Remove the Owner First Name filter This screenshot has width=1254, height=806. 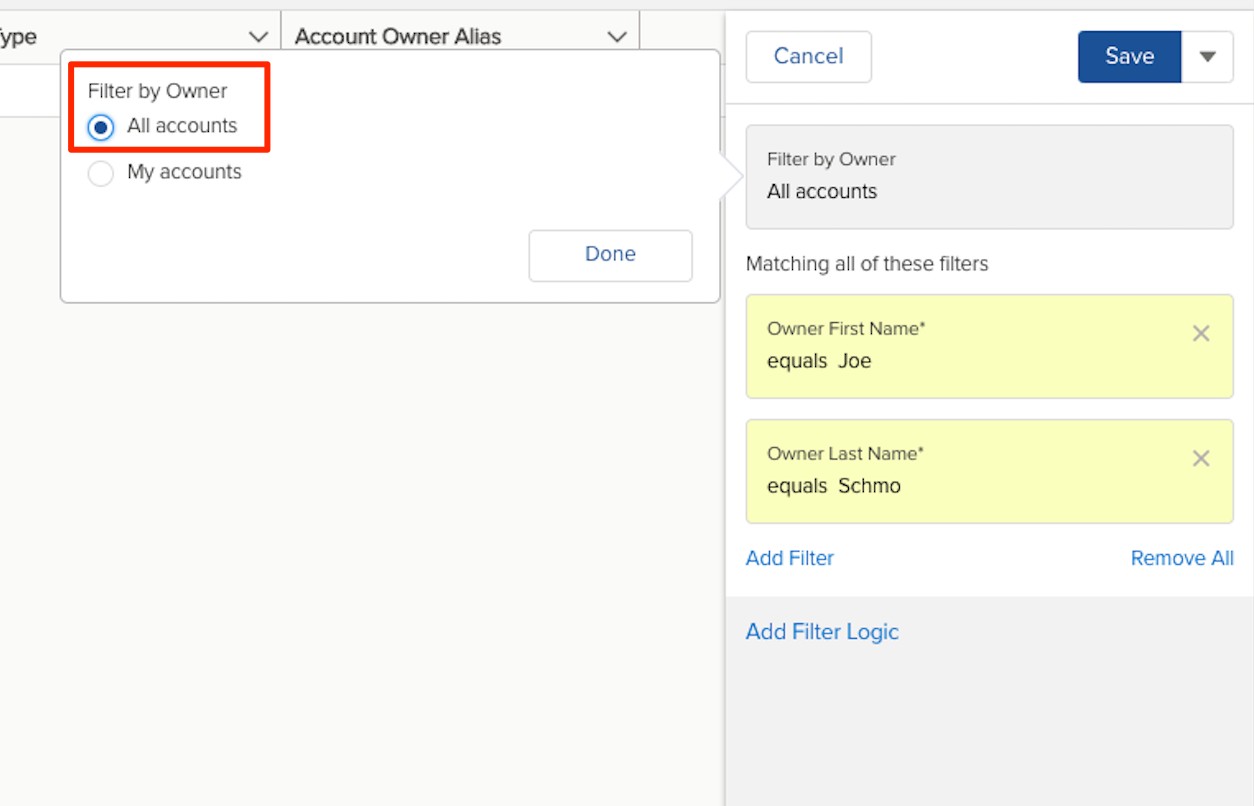(1201, 334)
